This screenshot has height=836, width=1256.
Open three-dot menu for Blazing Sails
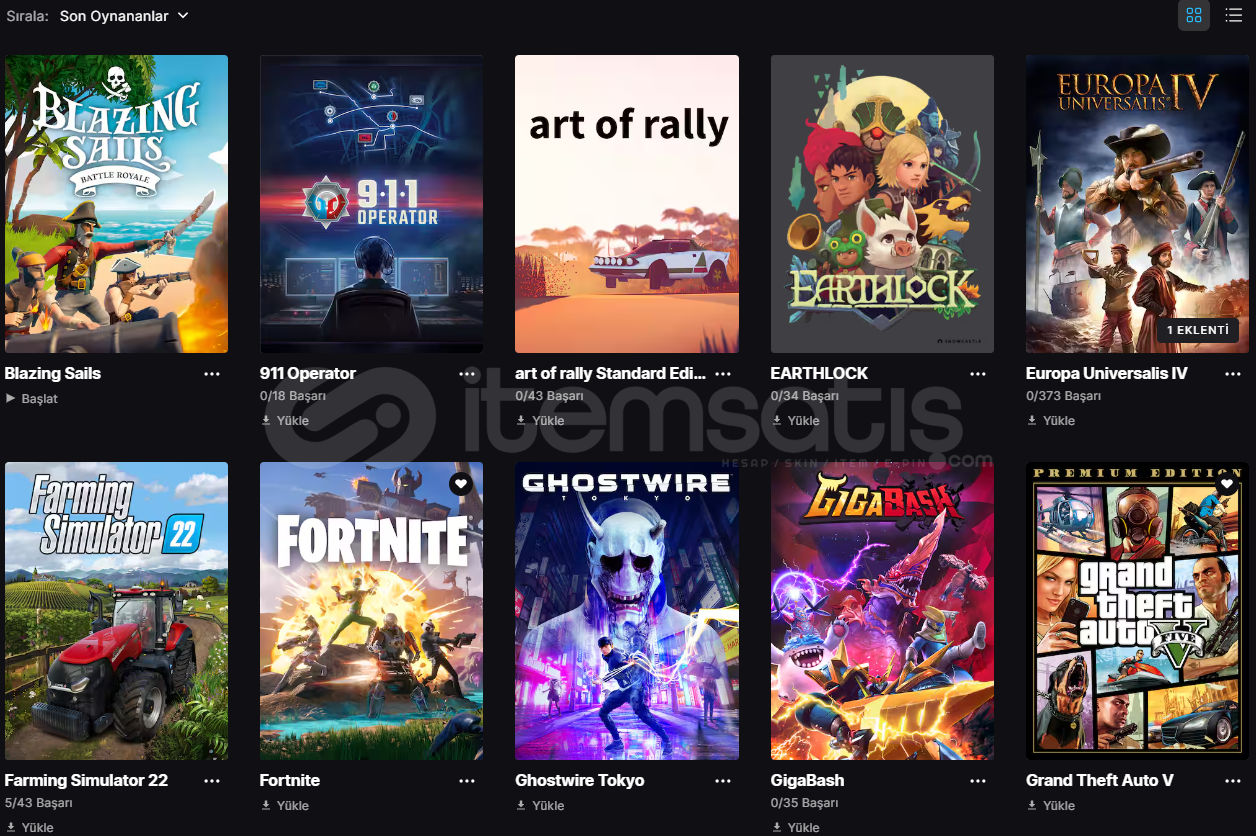pos(212,373)
